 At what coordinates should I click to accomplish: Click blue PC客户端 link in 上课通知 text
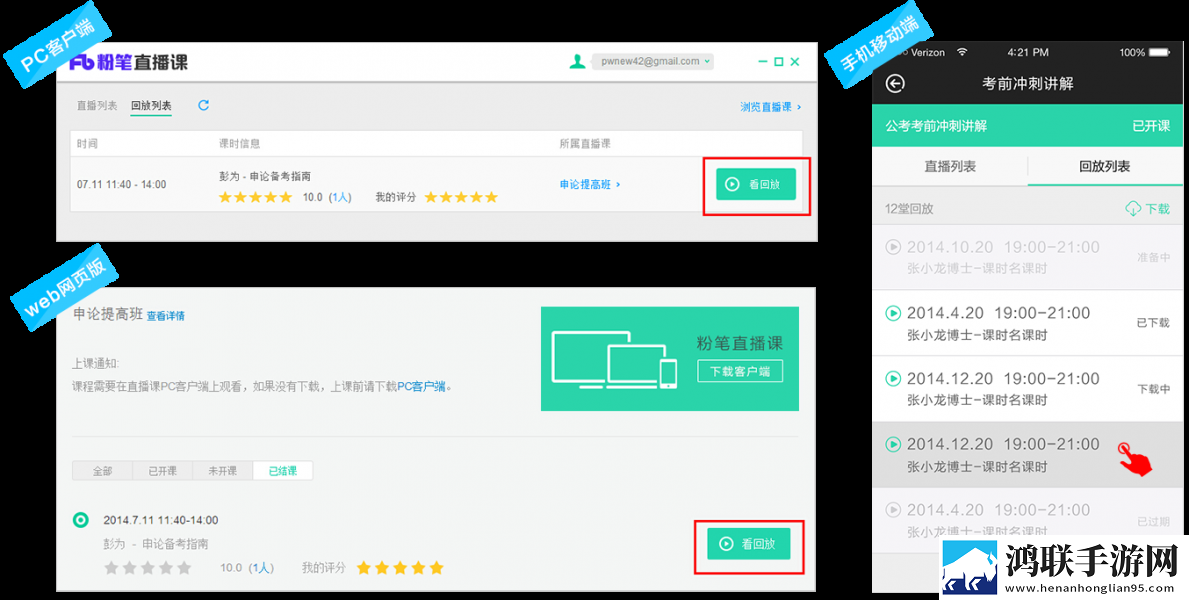(421, 386)
